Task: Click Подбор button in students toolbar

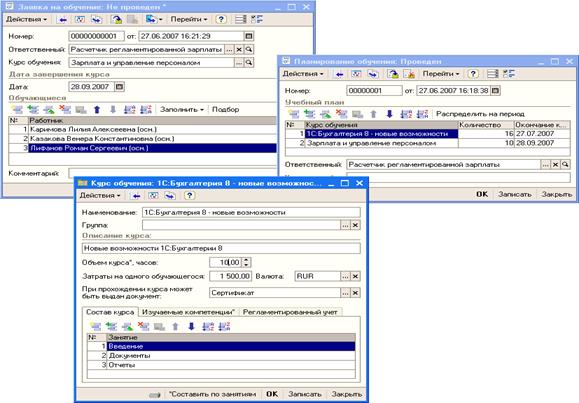Action: point(225,110)
